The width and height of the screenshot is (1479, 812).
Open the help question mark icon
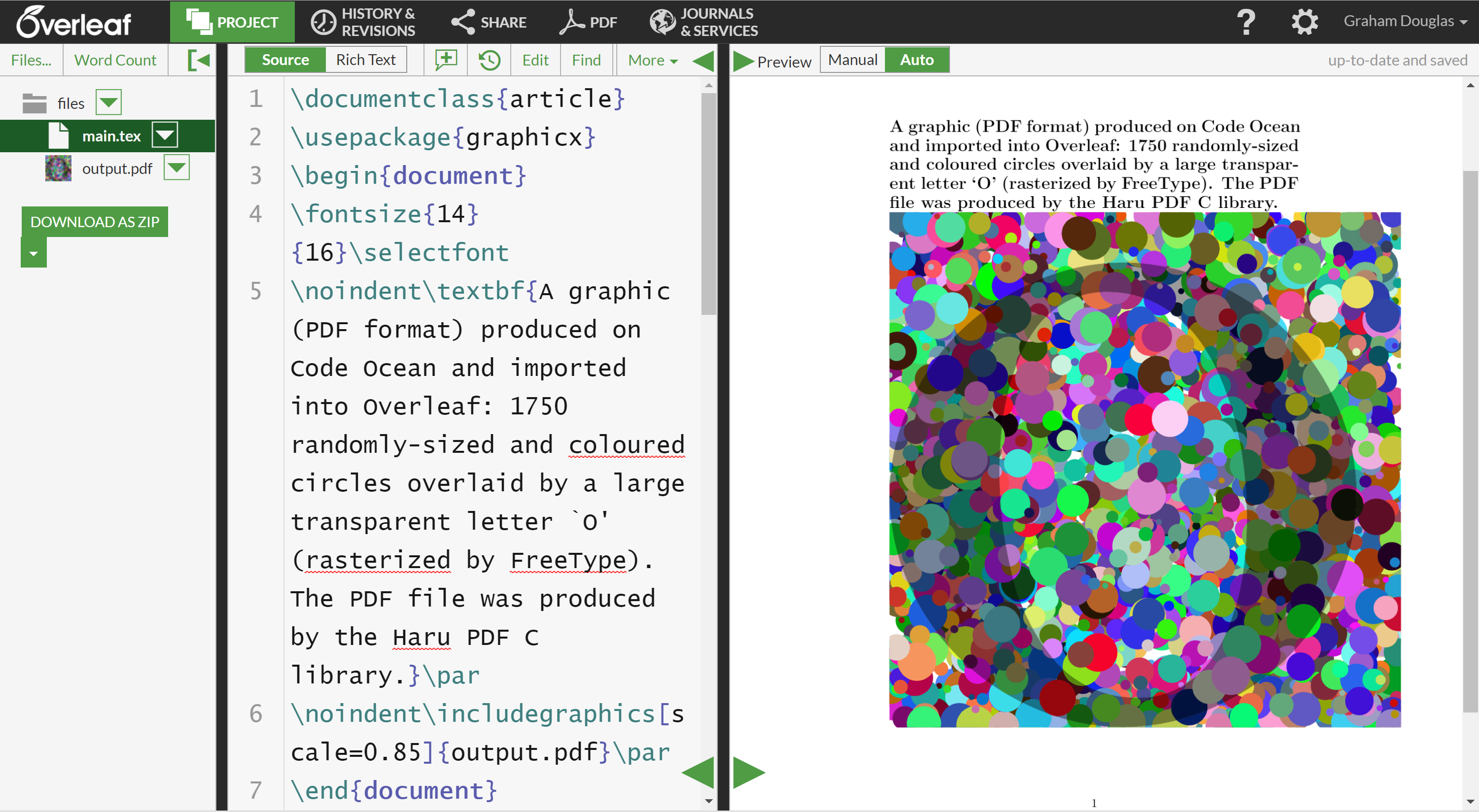coord(1245,22)
